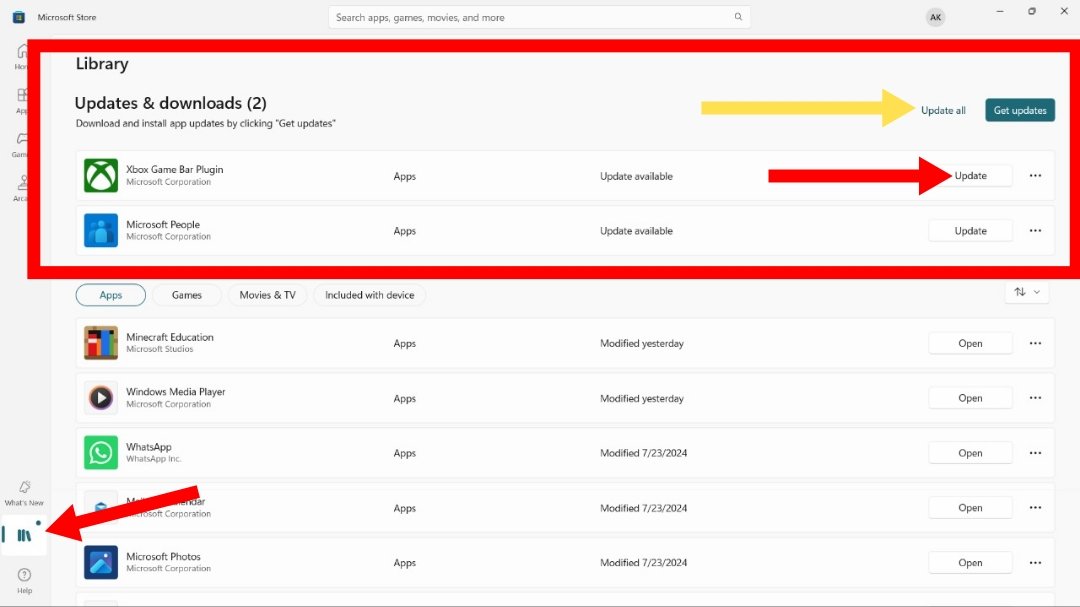This screenshot has height=607, width=1080.
Task: Click the Update all link
Action: pos(943,110)
